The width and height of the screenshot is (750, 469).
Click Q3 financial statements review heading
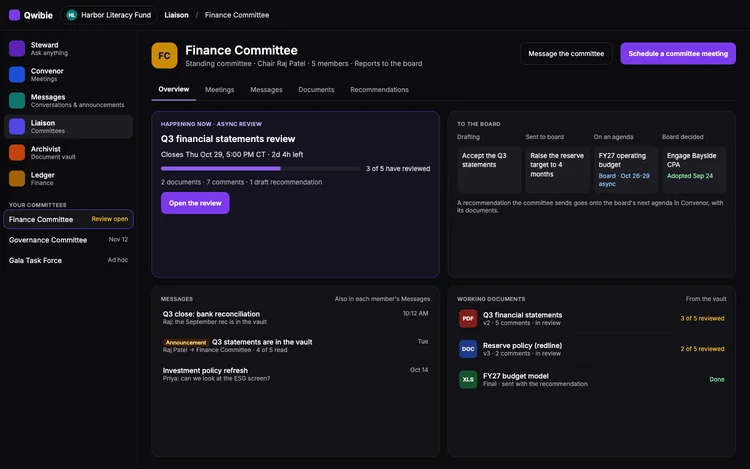(228, 139)
